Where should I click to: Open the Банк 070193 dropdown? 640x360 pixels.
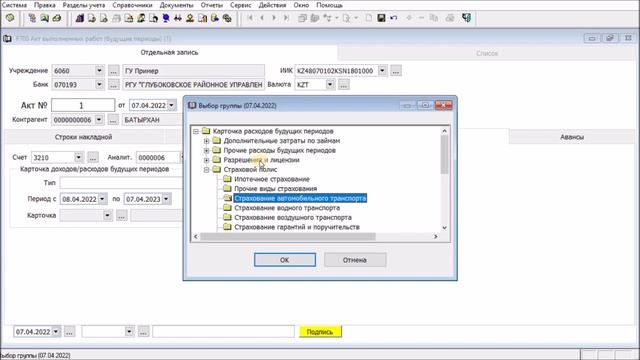[99, 84]
